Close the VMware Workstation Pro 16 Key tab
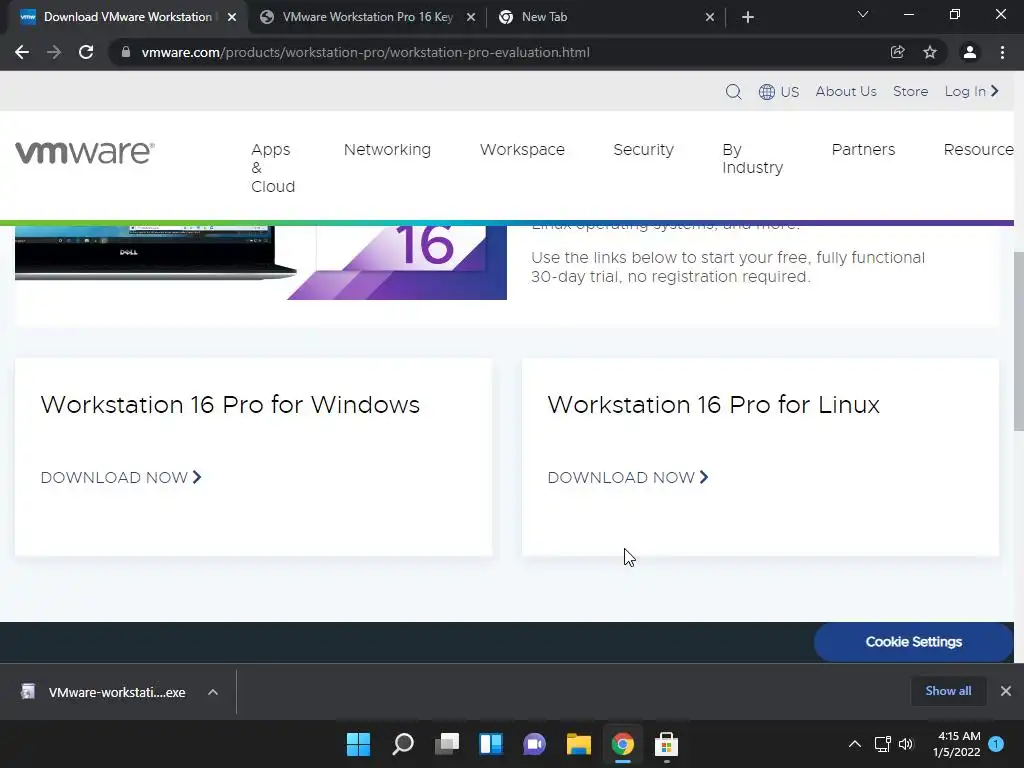The height and width of the screenshot is (768, 1024). [x=471, y=17]
